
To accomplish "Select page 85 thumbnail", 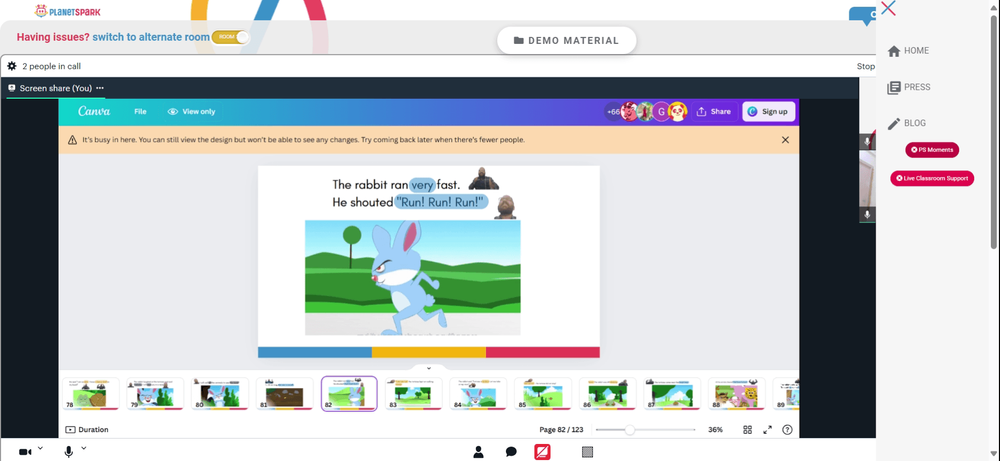I will pos(543,393).
